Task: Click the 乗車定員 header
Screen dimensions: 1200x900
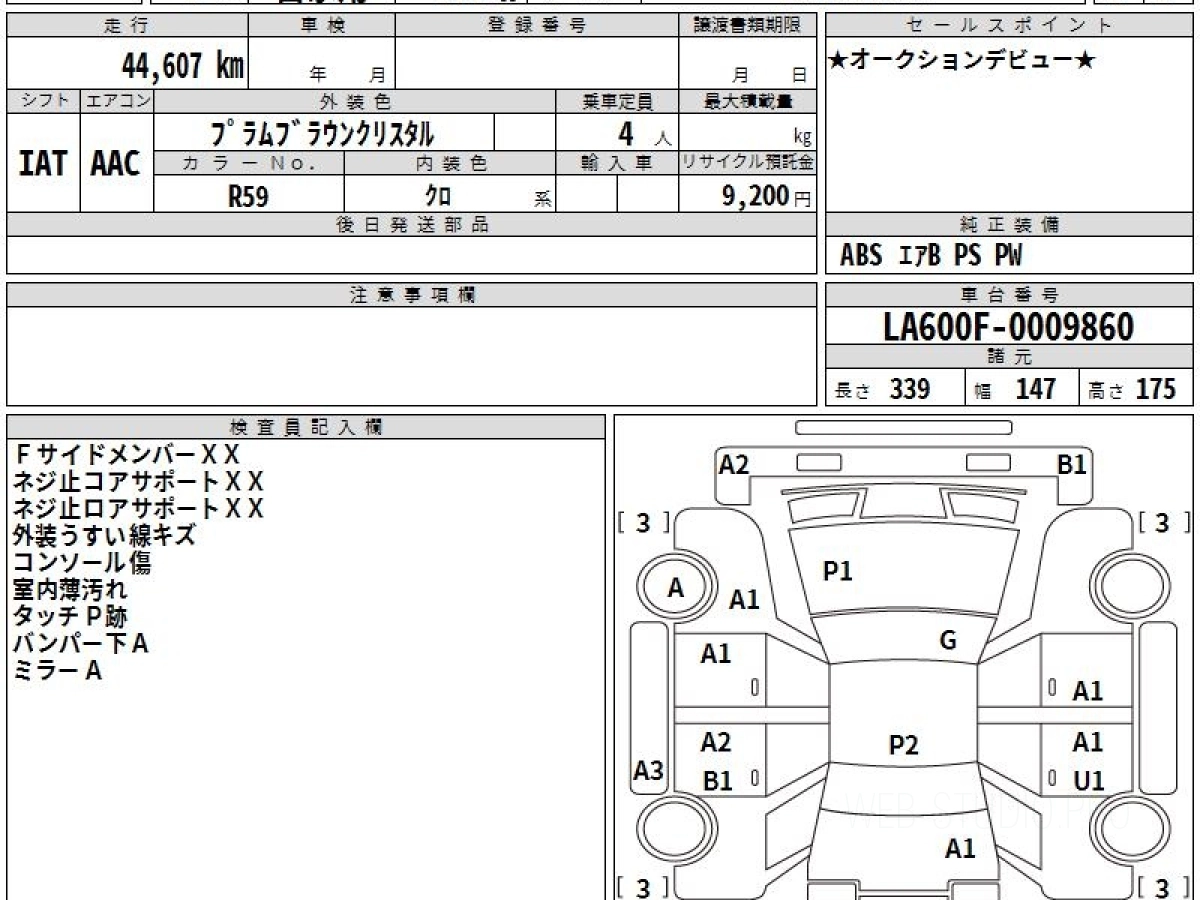Action: coord(617,101)
